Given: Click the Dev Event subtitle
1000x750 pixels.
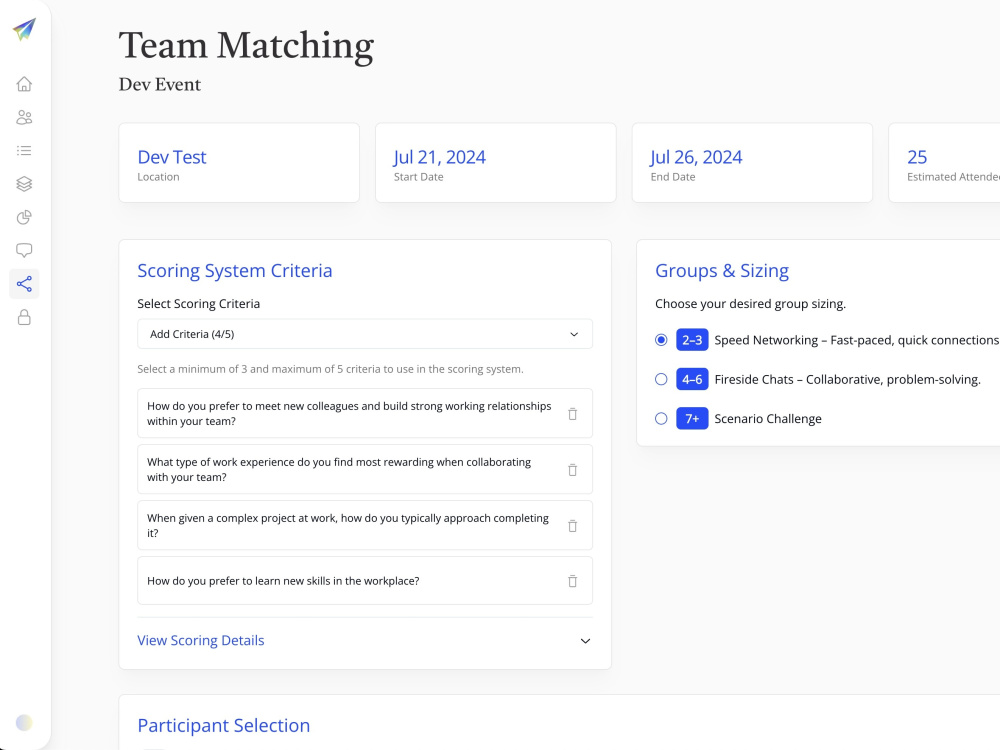Looking at the screenshot, I should click(160, 84).
